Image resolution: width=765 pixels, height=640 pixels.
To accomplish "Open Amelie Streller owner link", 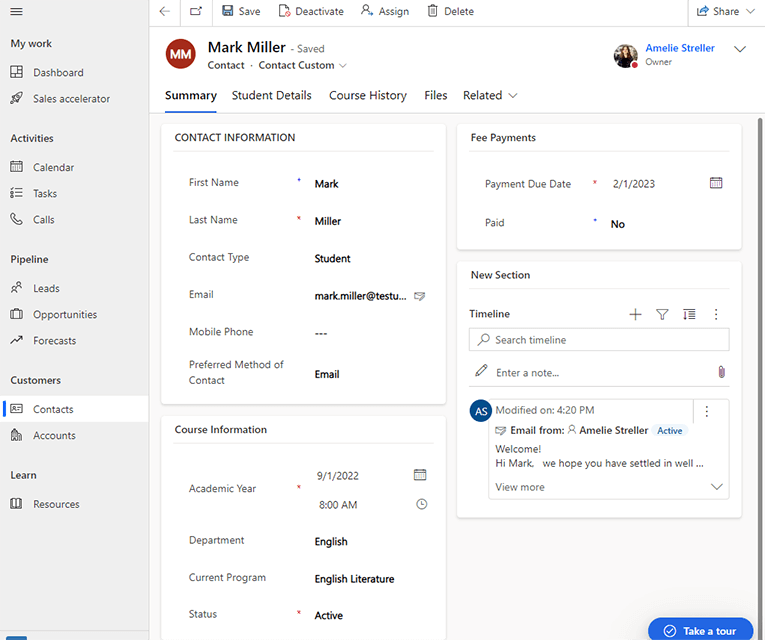I will click(x=679, y=48).
